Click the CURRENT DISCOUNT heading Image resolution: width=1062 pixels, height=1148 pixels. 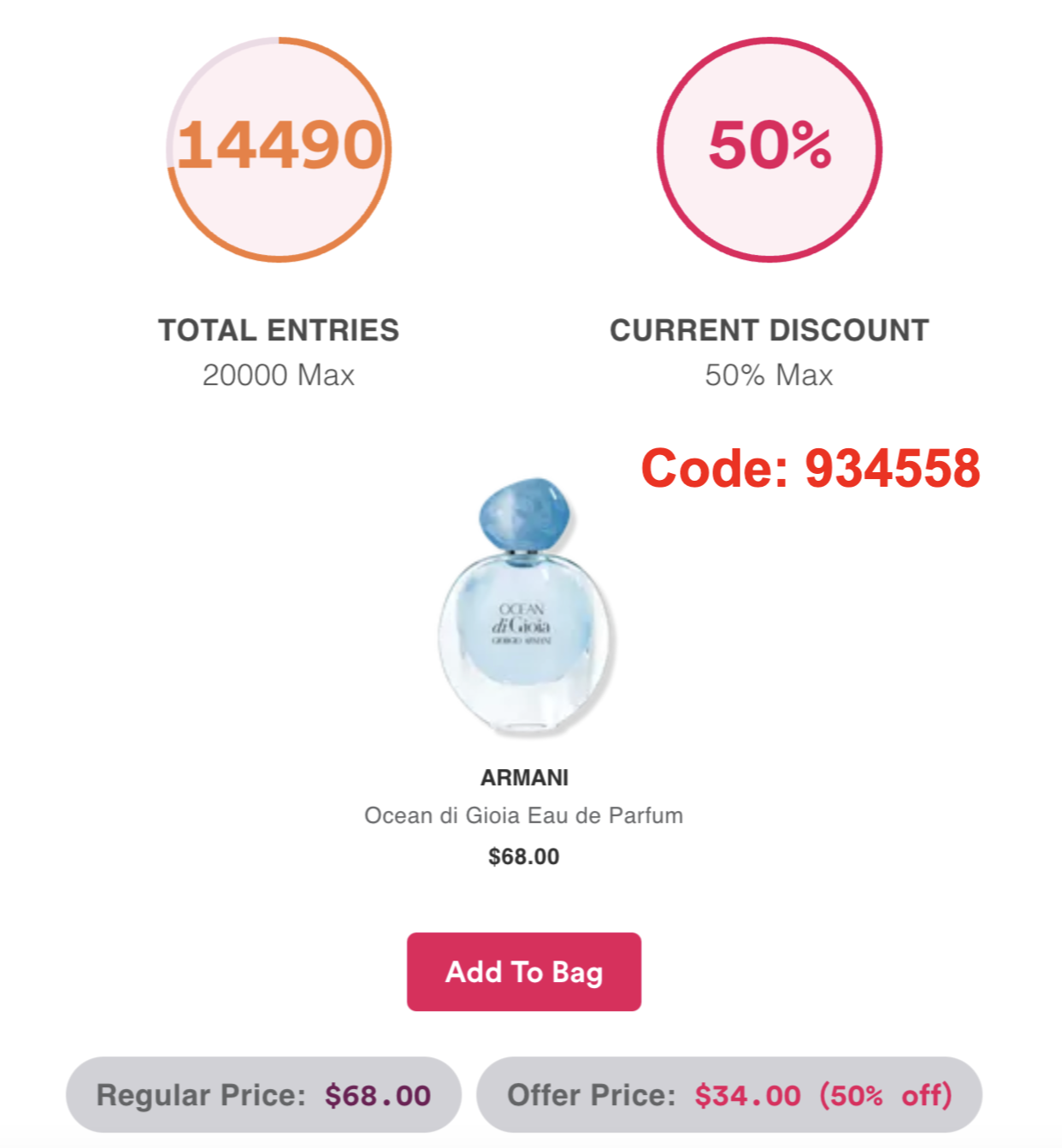coord(769,330)
